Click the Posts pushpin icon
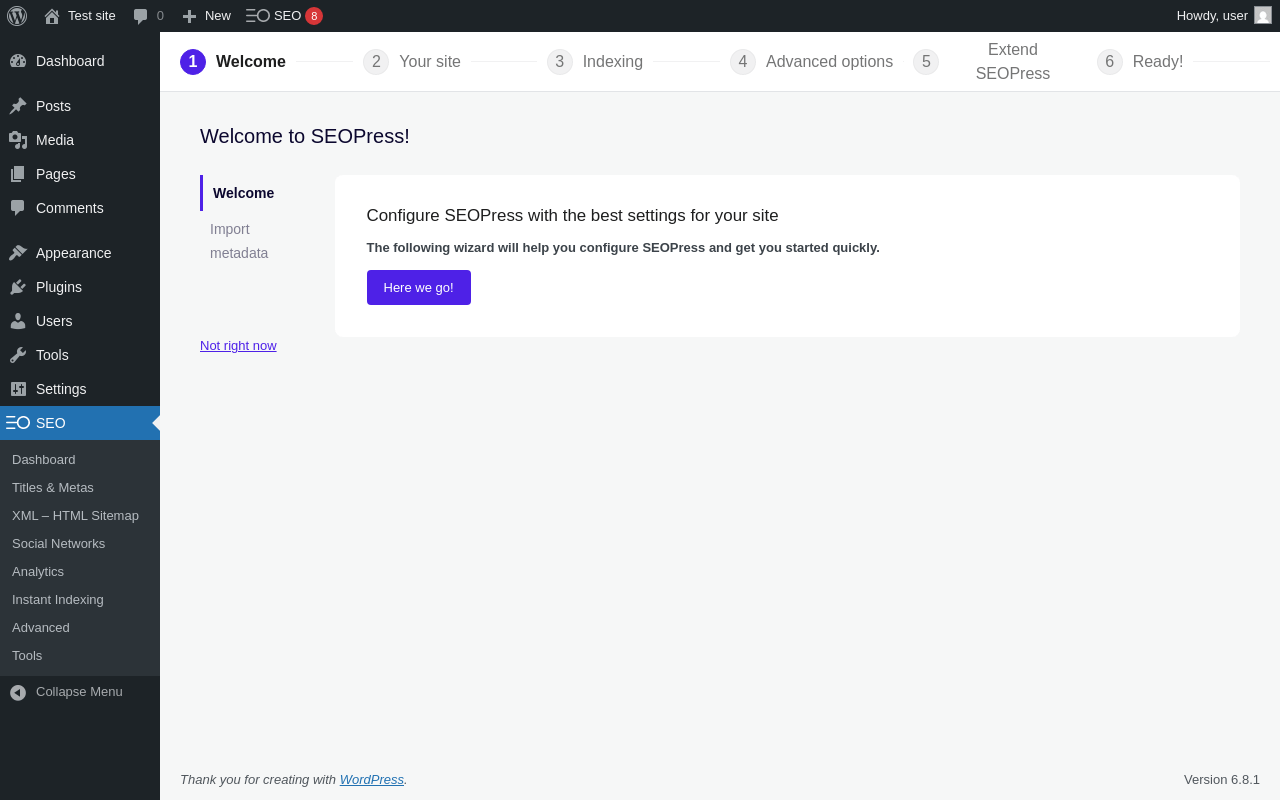 click(18, 106)
